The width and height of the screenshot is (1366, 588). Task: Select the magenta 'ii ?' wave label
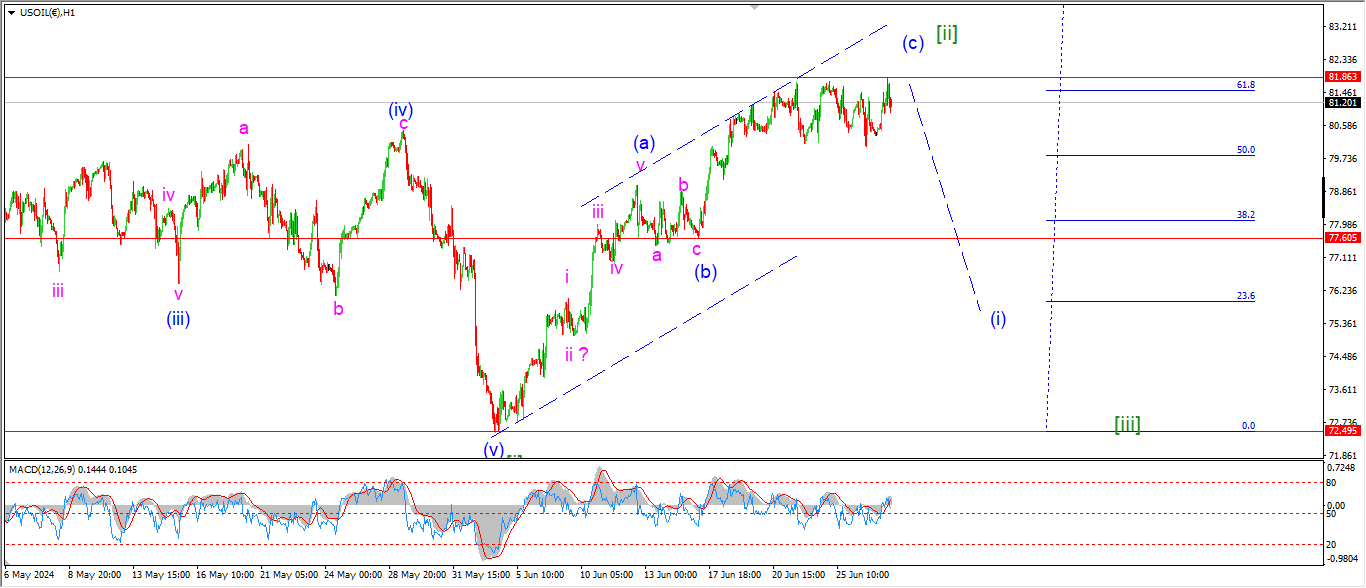point(576,353)
